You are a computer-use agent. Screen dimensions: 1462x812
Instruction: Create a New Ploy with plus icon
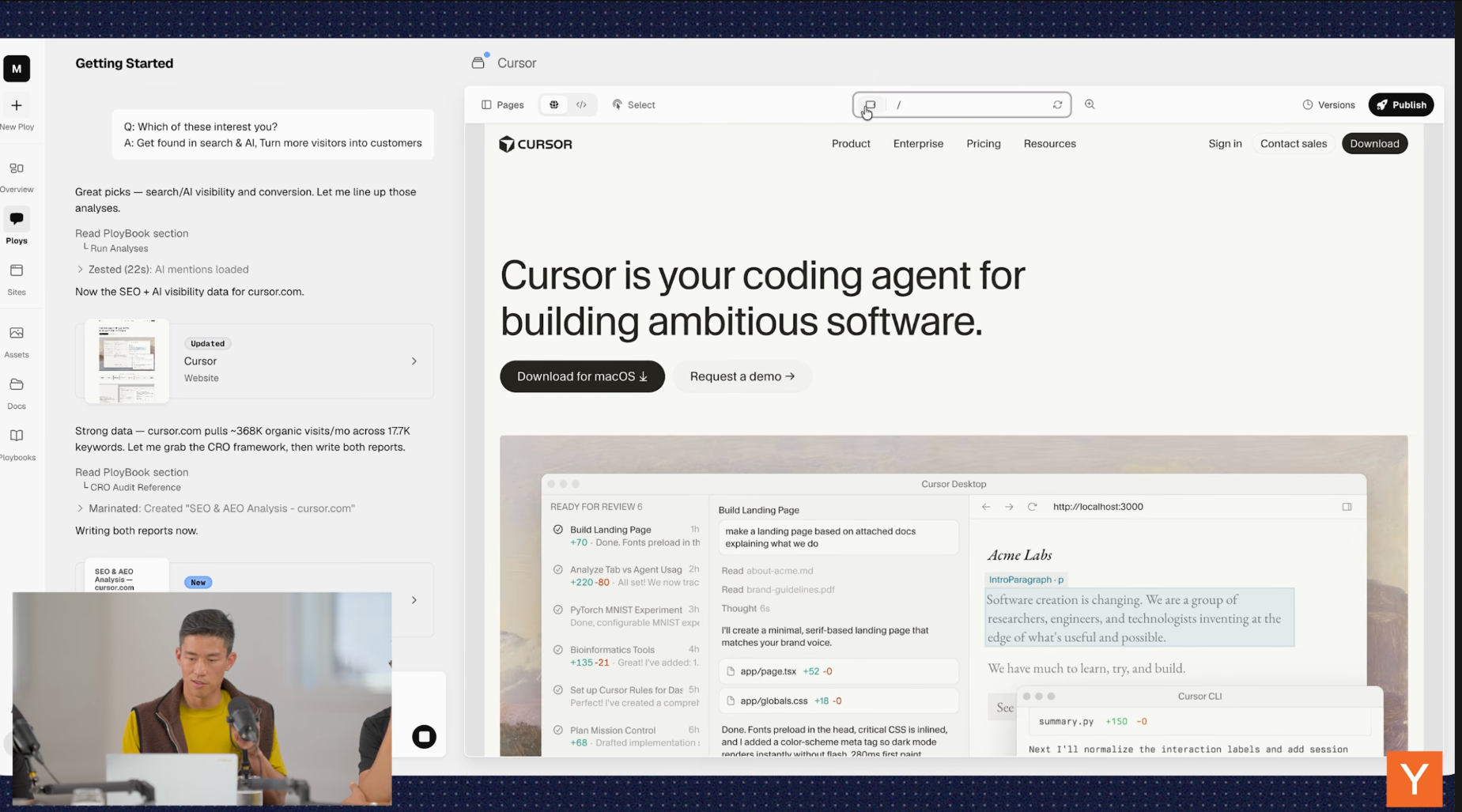(17, 105)
